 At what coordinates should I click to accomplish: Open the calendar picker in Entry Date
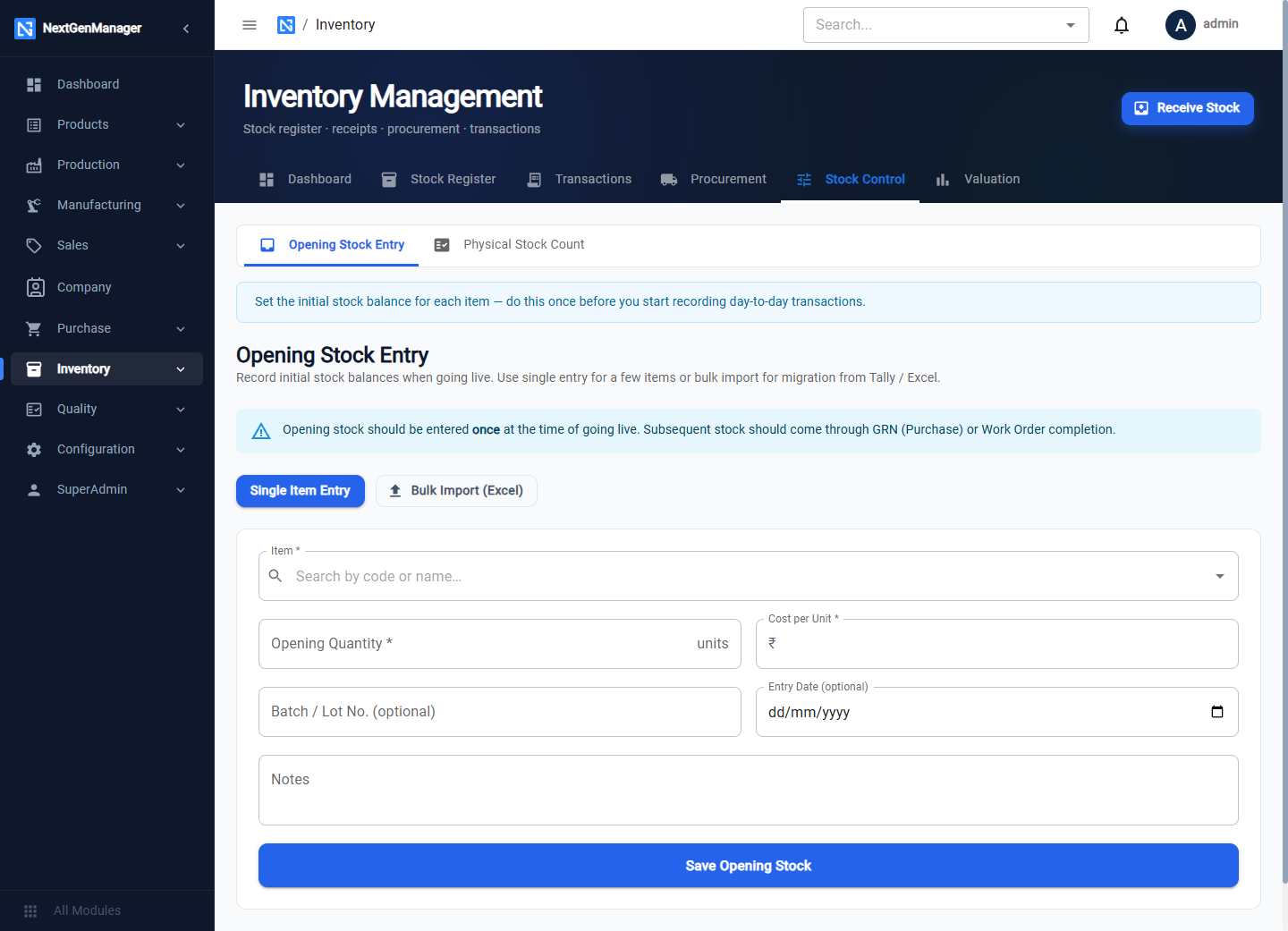1217,712
